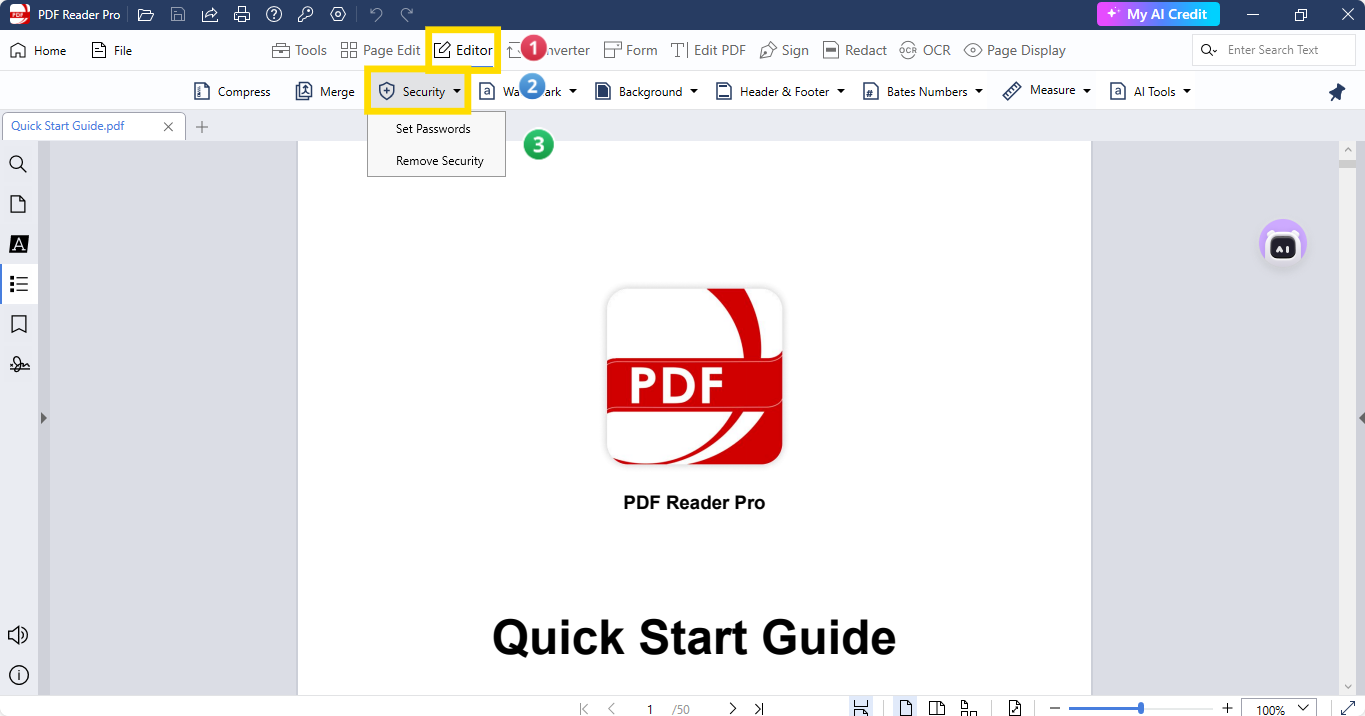Screen dimensions: 1365x716
Task: Open Help via the question mark icon
Action: 274,15
